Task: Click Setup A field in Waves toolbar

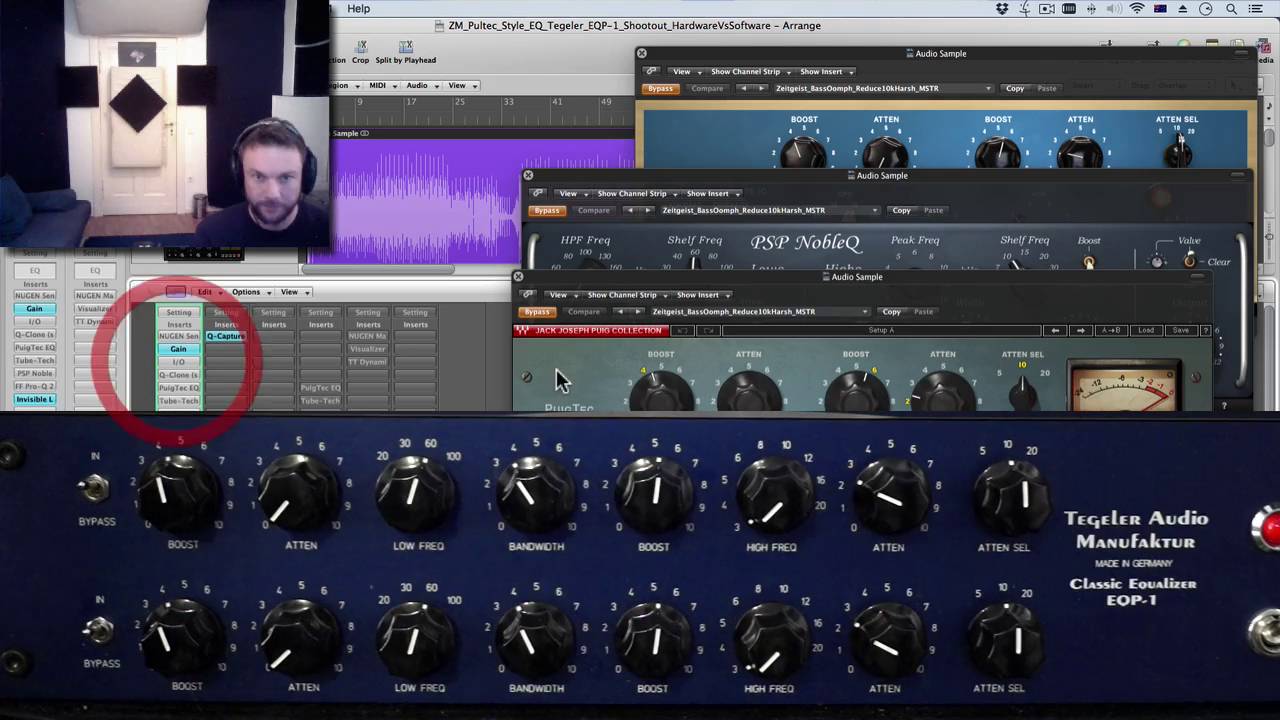Action: (881, 330)
